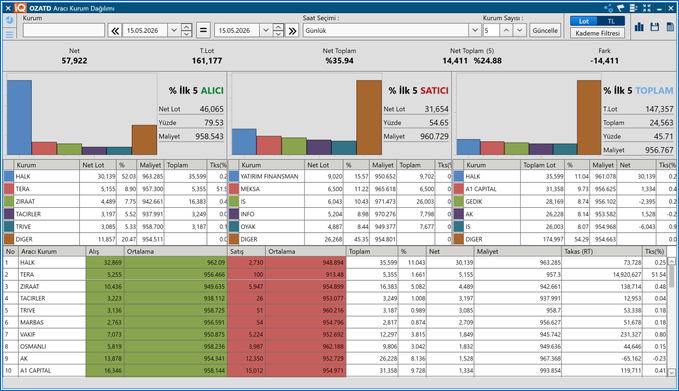
Task: Sort bottom table by Satış column
Action: click(246, 251)
